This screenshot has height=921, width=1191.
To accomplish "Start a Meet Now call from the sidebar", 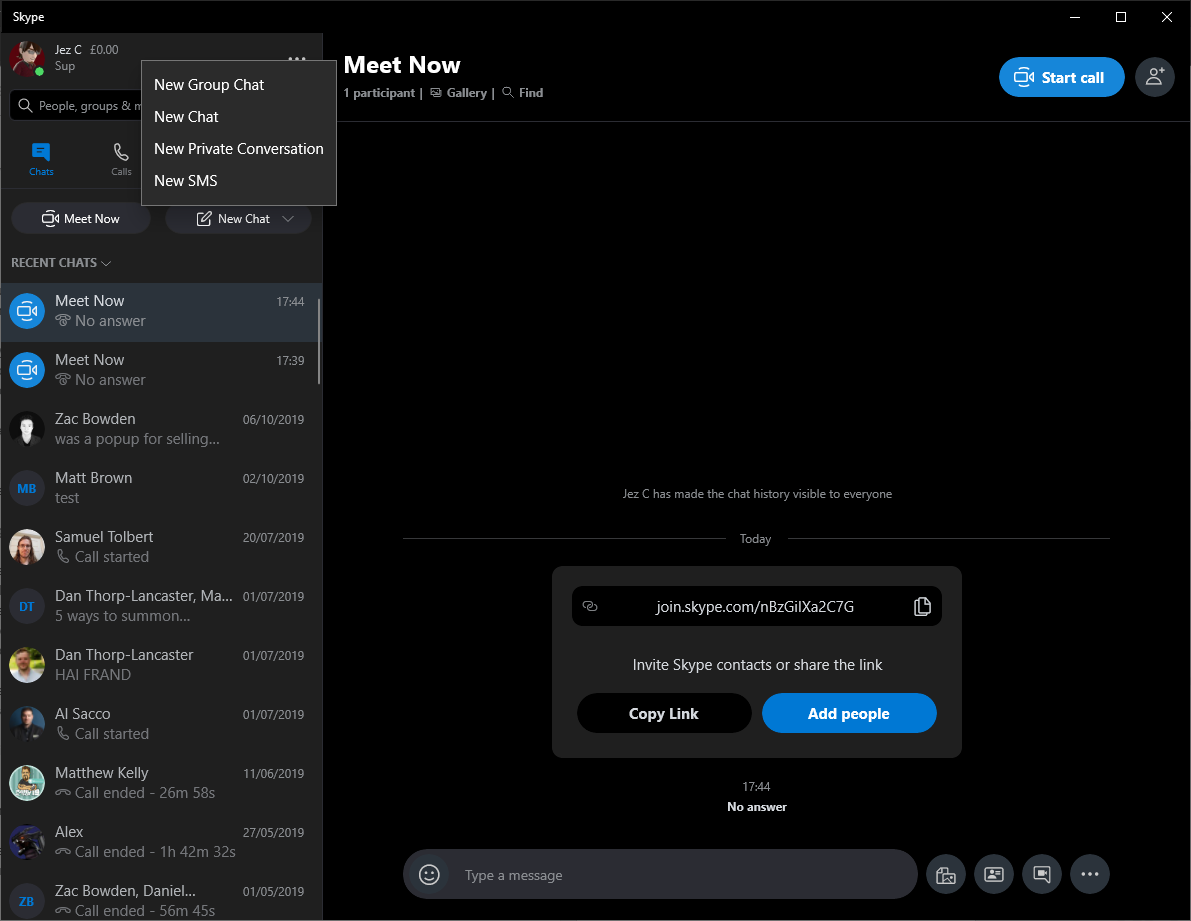I will pyautogui.click(x=80, y=218).
